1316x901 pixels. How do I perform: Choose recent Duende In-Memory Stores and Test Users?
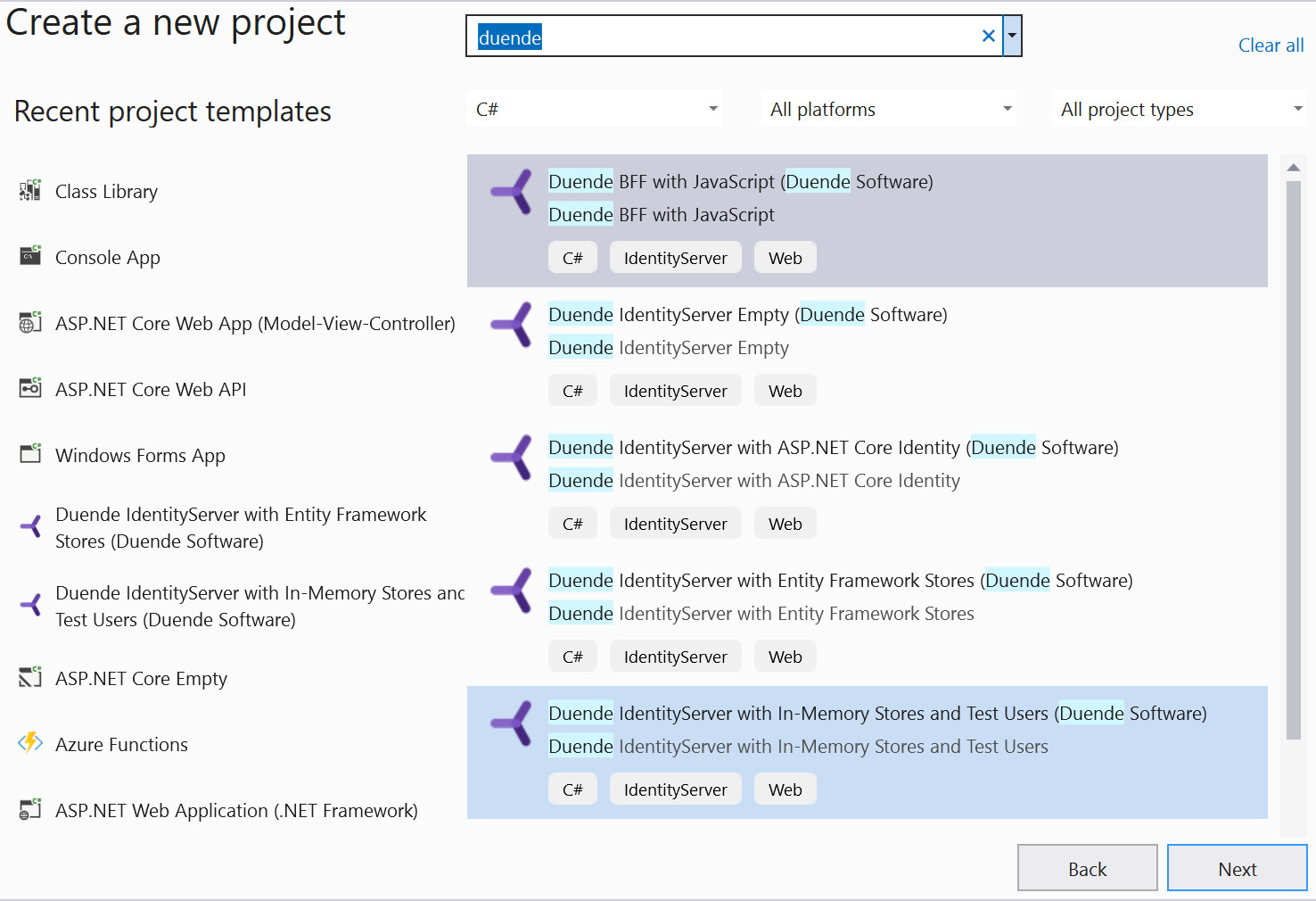point(259,606)
